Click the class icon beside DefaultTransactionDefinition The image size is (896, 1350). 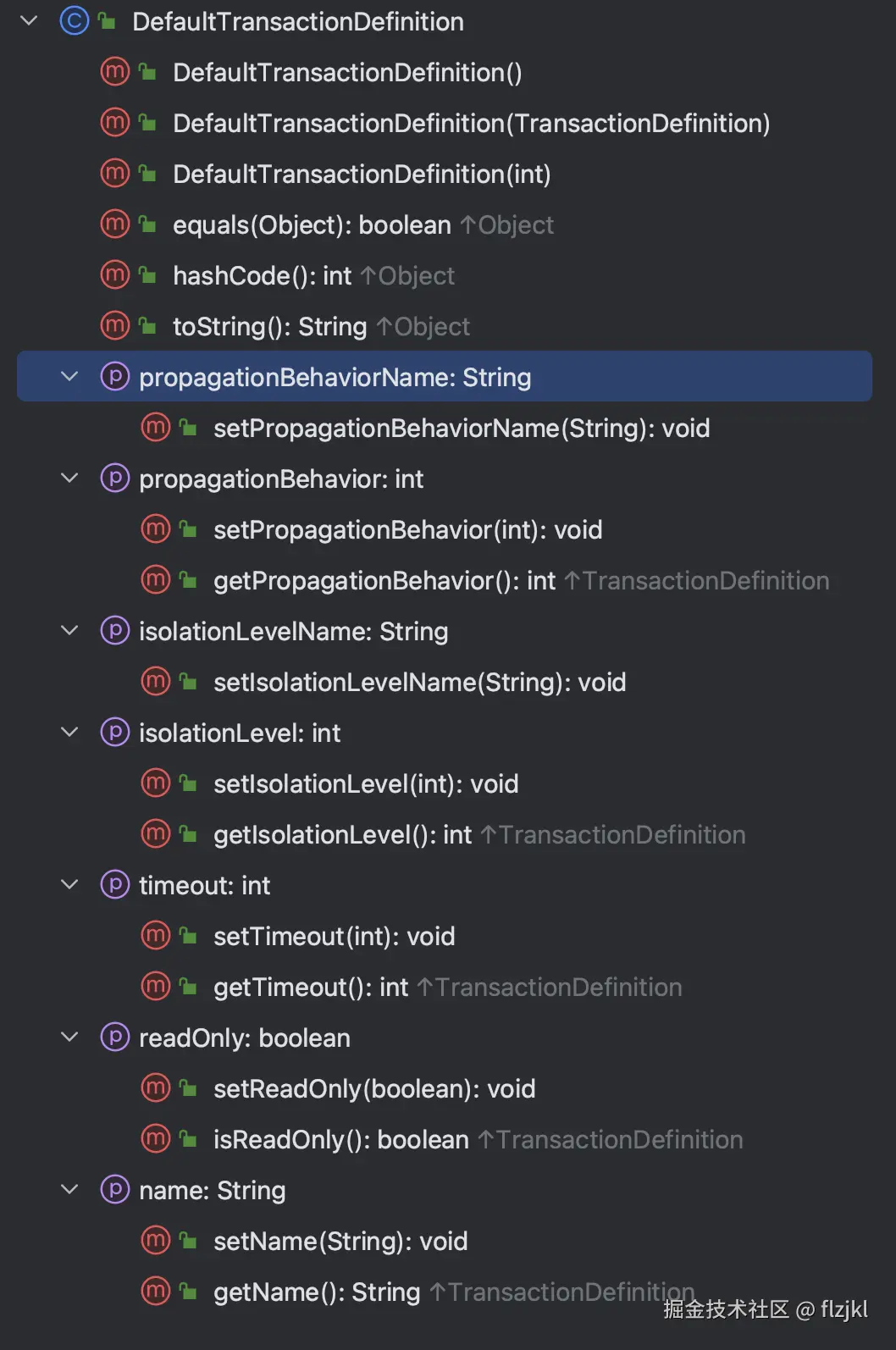point(74,21)
